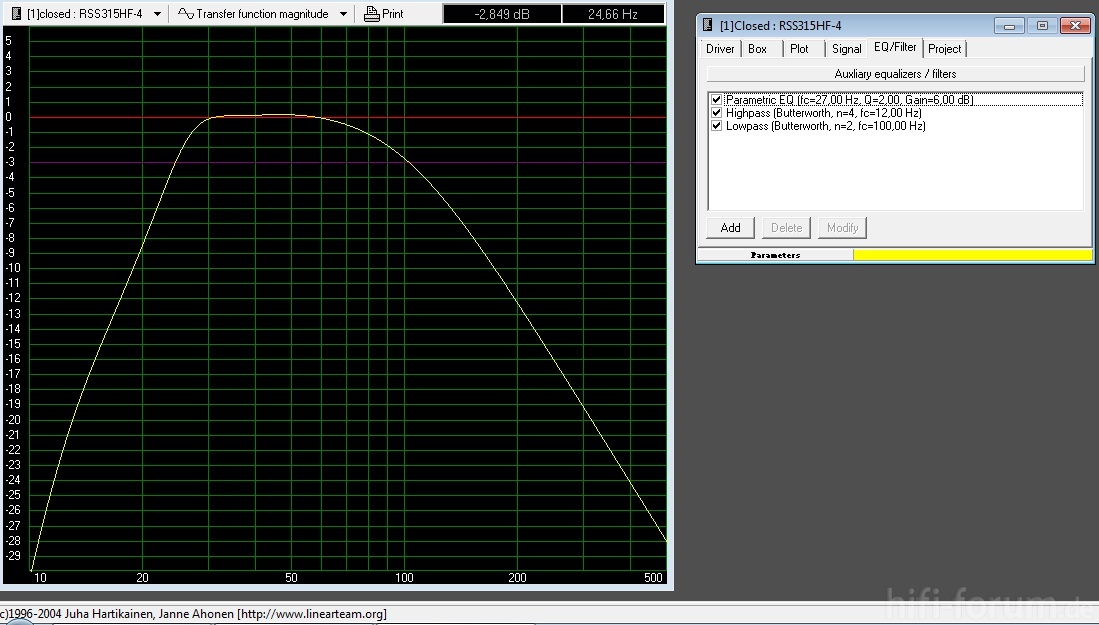
Task: Click the speaker icon beside [1]closed project selector
Action: click(14, 14)
